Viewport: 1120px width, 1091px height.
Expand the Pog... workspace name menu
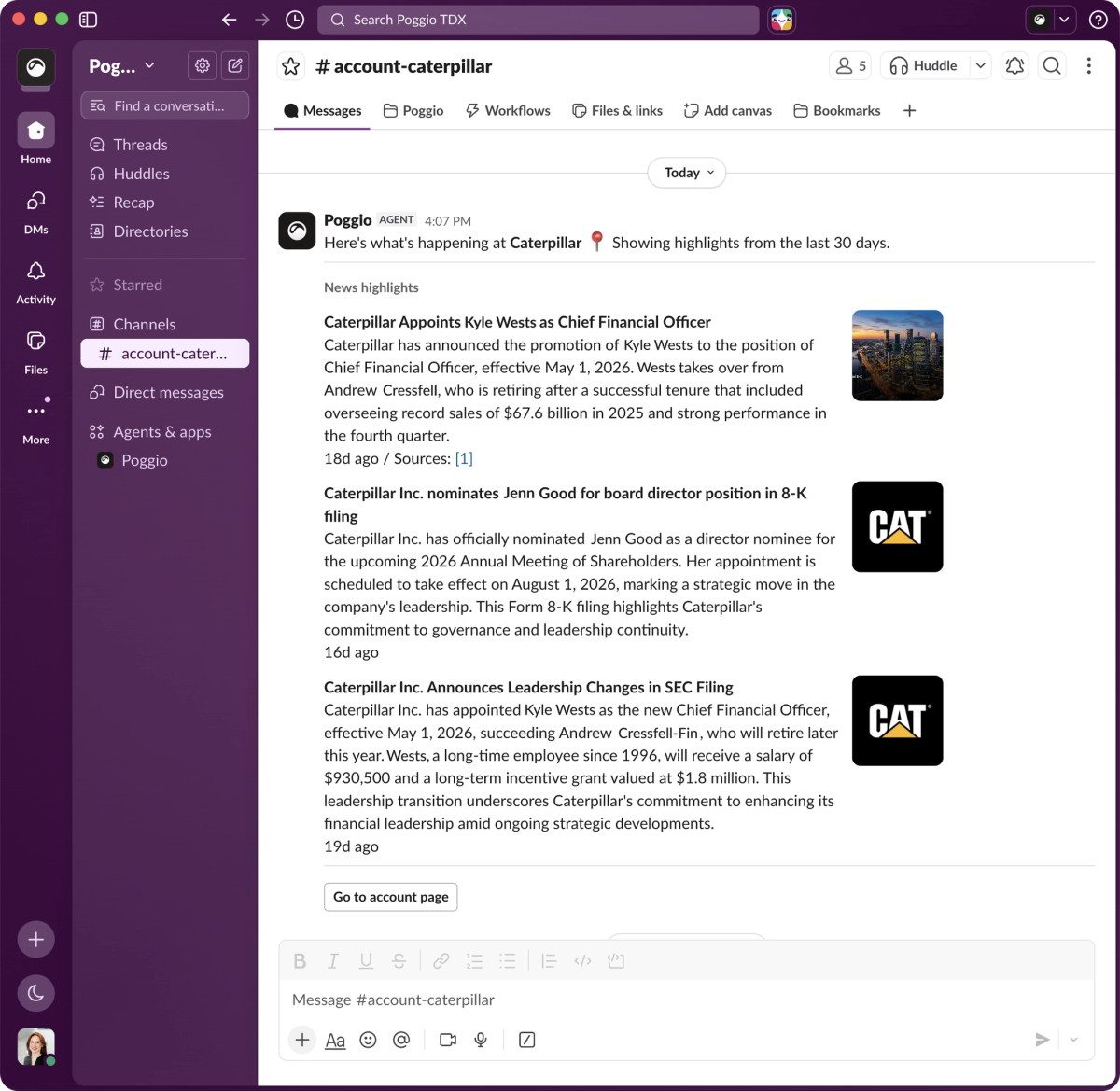coord(122,65)
